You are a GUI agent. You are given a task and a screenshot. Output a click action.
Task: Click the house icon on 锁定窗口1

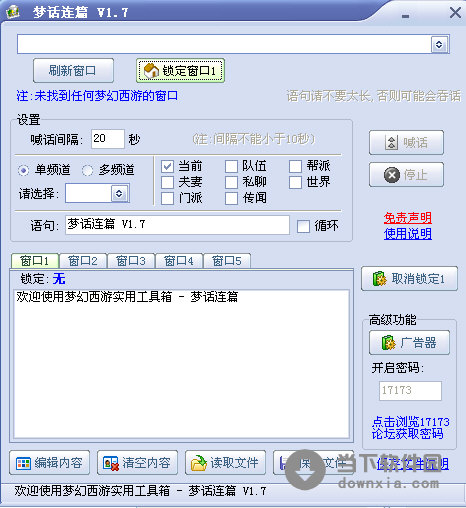tap(151, 70)
